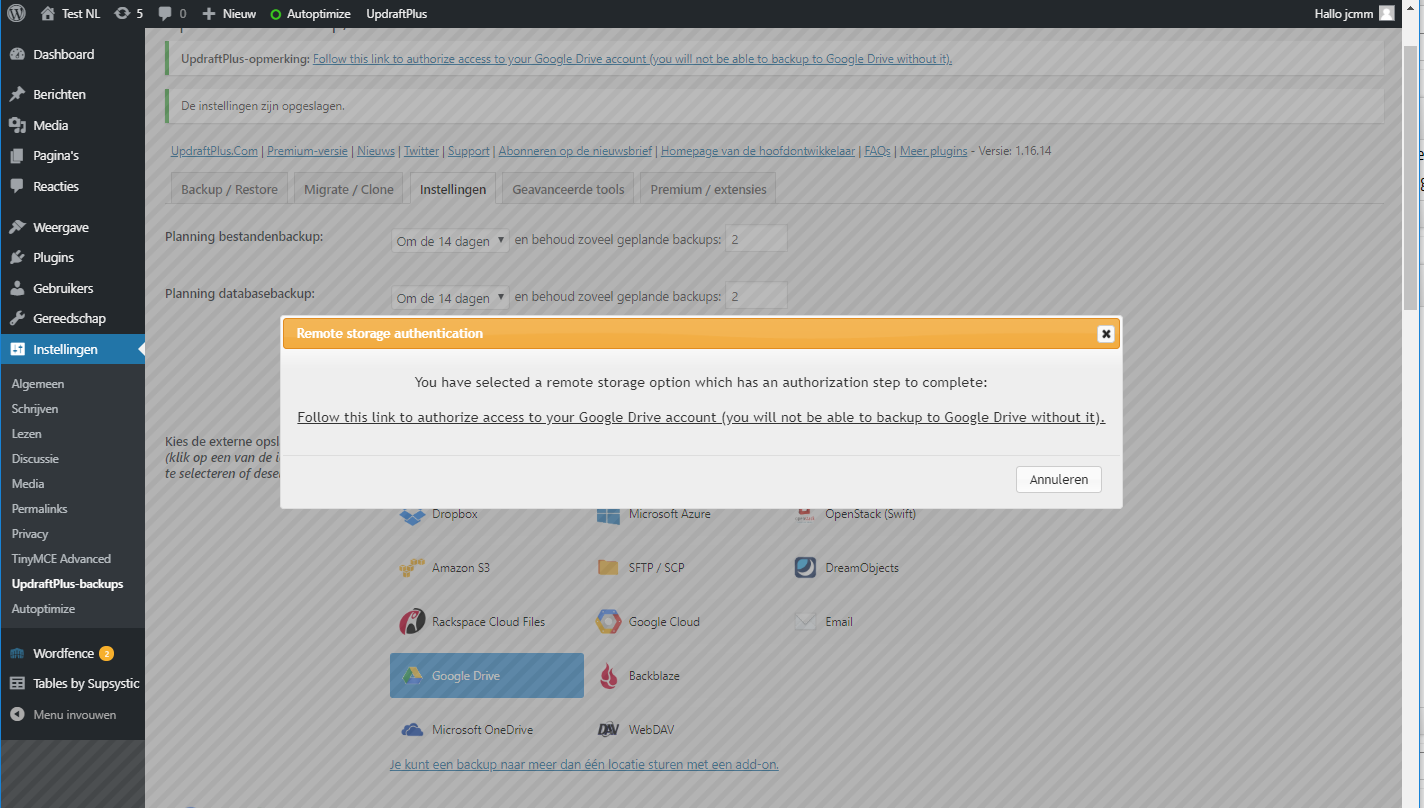Image resolution: width=1424 pixels, height=808 pixels.
Task: Select Rackspace Cloud Files icon
Action: (412, 622)
